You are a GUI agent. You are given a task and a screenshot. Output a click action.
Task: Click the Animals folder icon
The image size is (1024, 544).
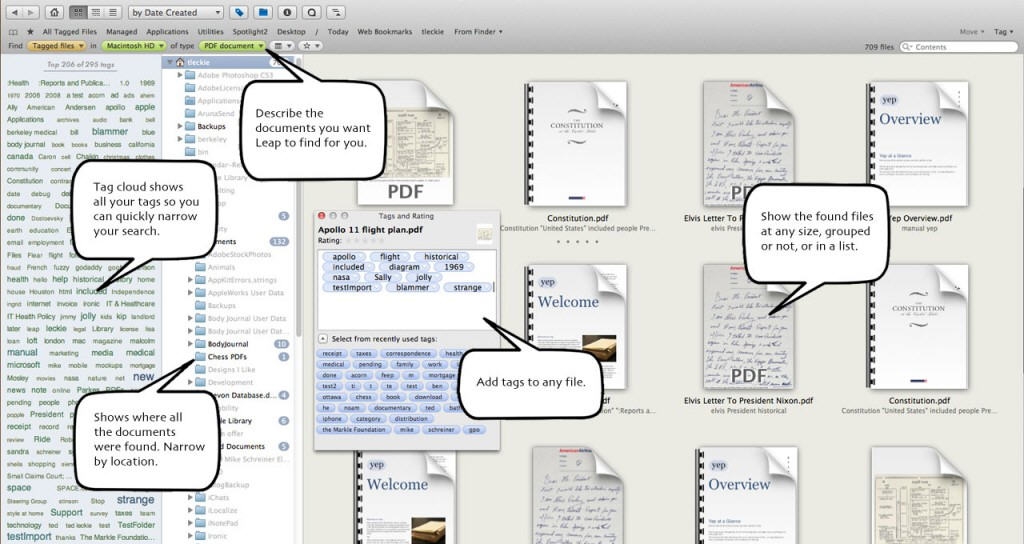coord(200,267)
